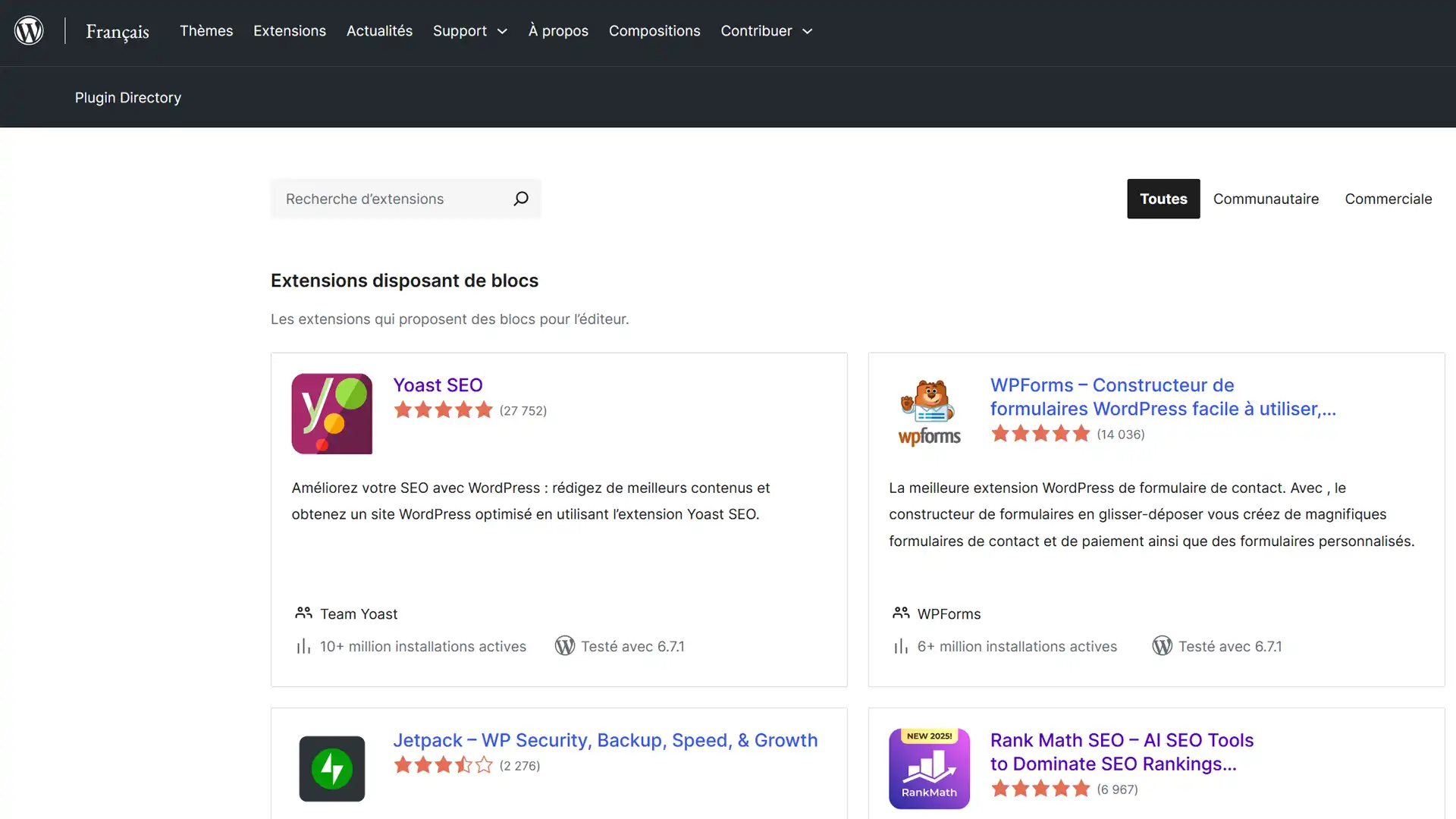Click the WPForms author name
This screenshot has width=1456, height=819.
click(949, 613)
